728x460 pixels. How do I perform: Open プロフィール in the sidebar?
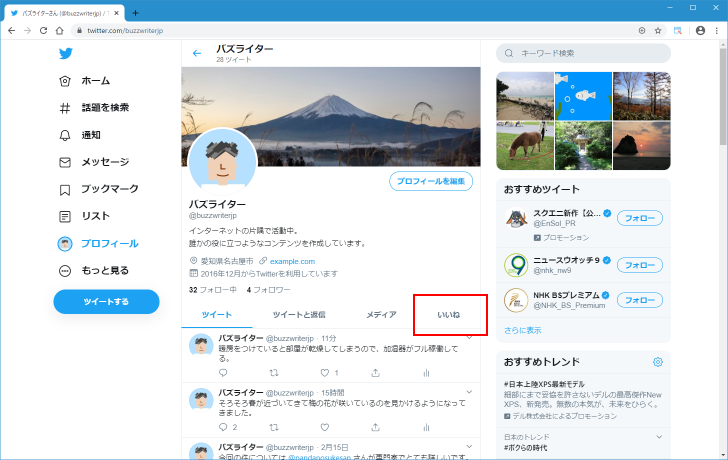coord(98,244)
